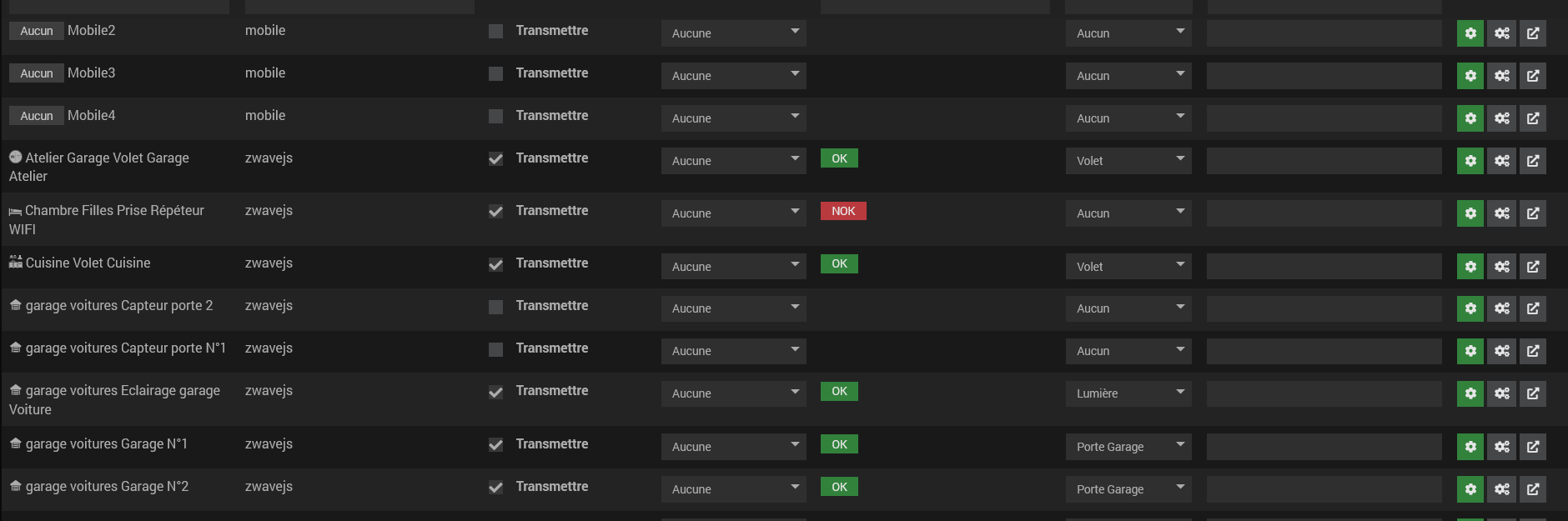This screenshot has width=1568, height=521.
Task: Click the red NOK status badge
Action: click(x=842, y=211)
